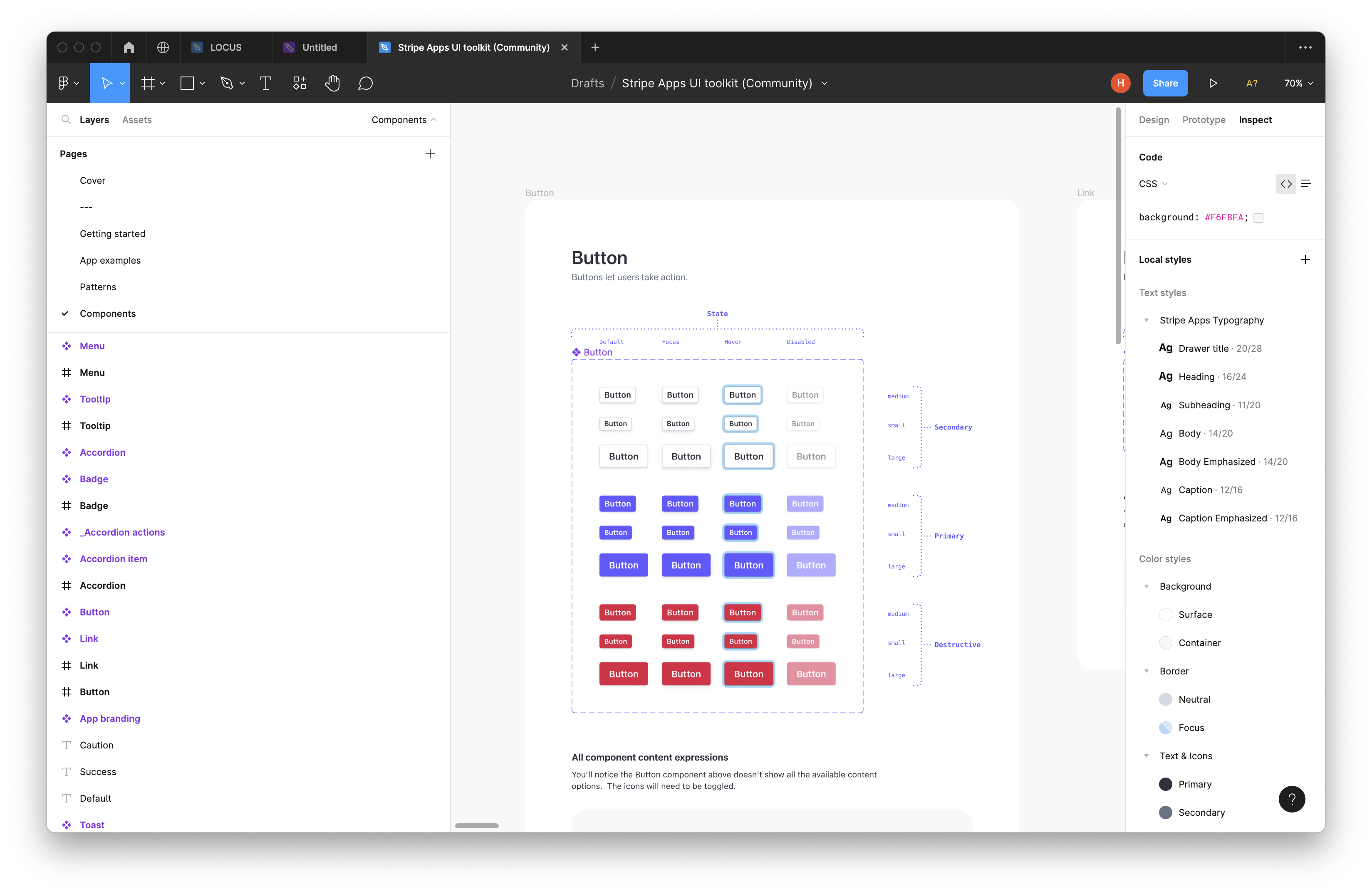Click the #F6F8FA background color swatch
The width and height of the screenshot is (1372, 894).
pos(1258,218)
